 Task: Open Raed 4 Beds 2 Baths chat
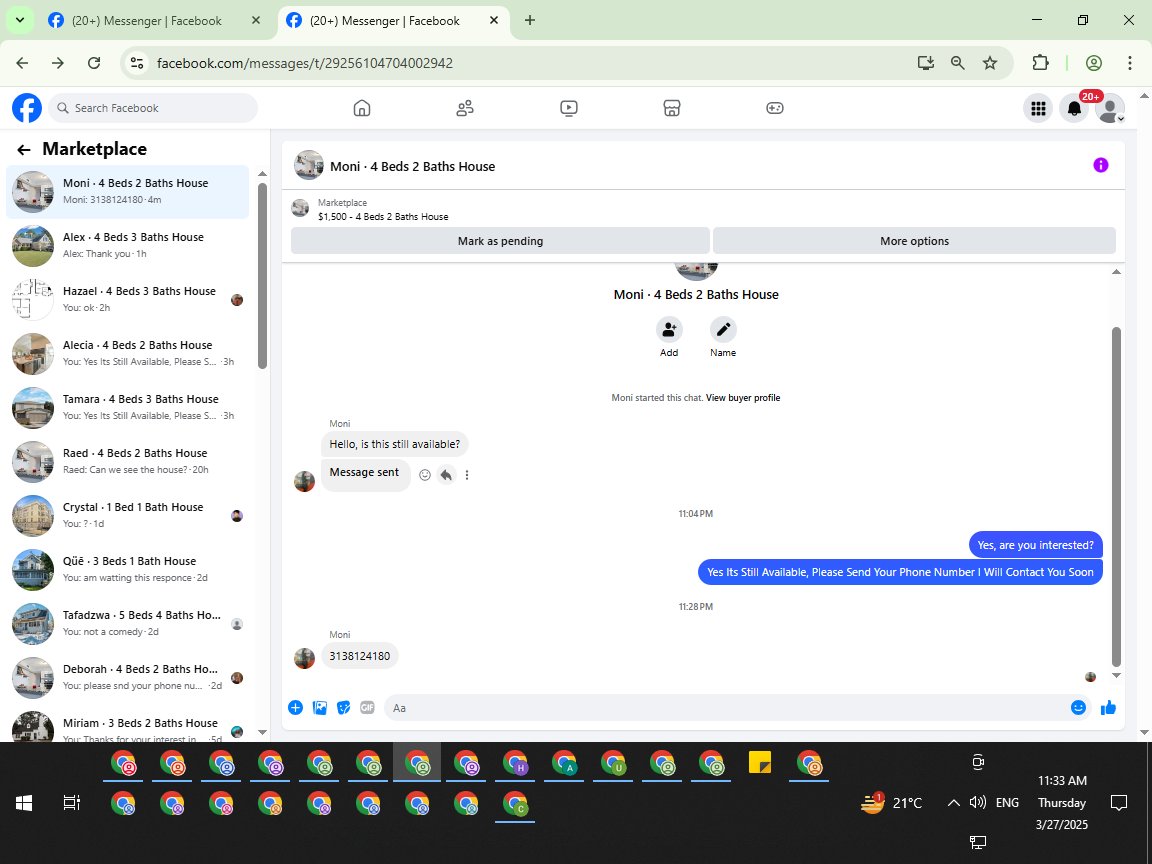[128, 461]
